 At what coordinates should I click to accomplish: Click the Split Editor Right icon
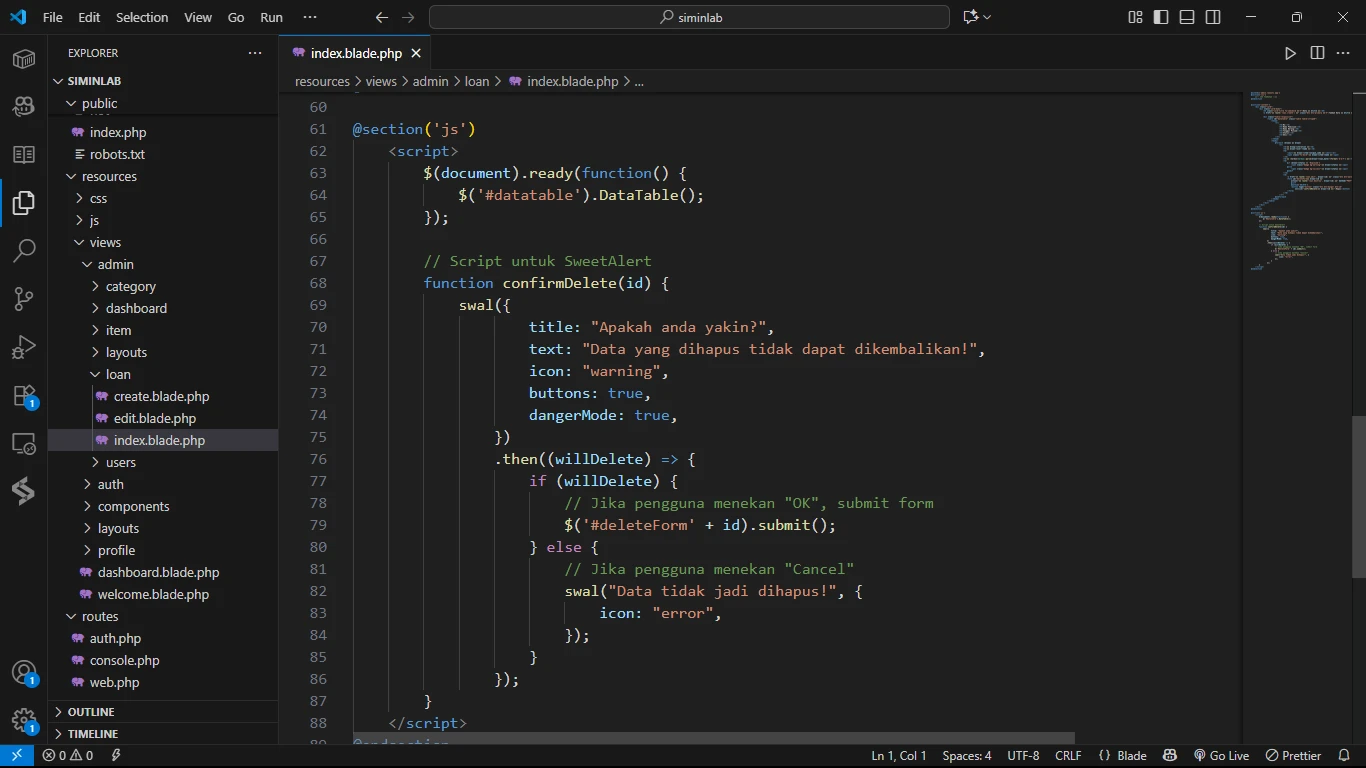[1317, 53]
